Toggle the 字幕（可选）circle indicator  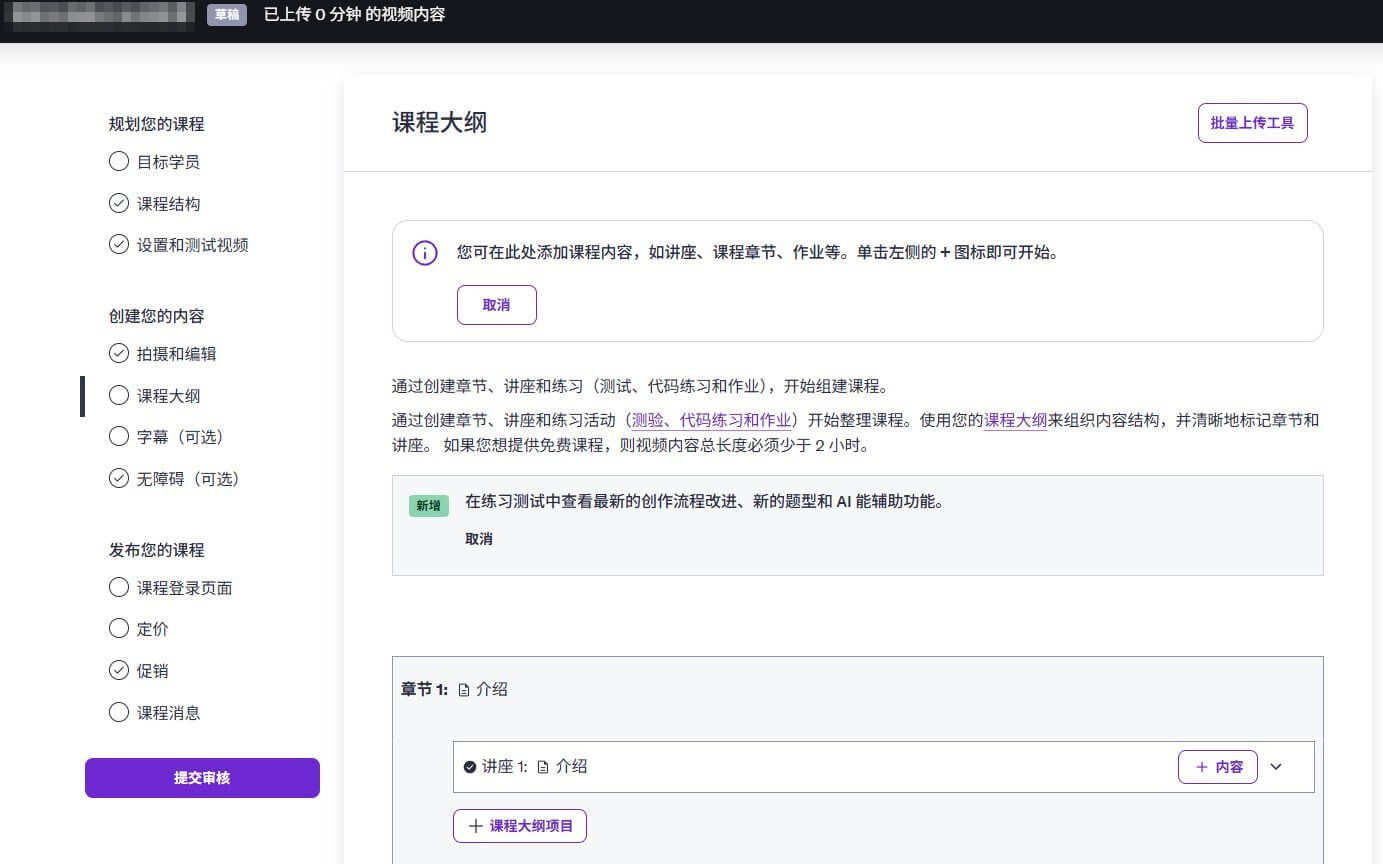coord(118,436)
